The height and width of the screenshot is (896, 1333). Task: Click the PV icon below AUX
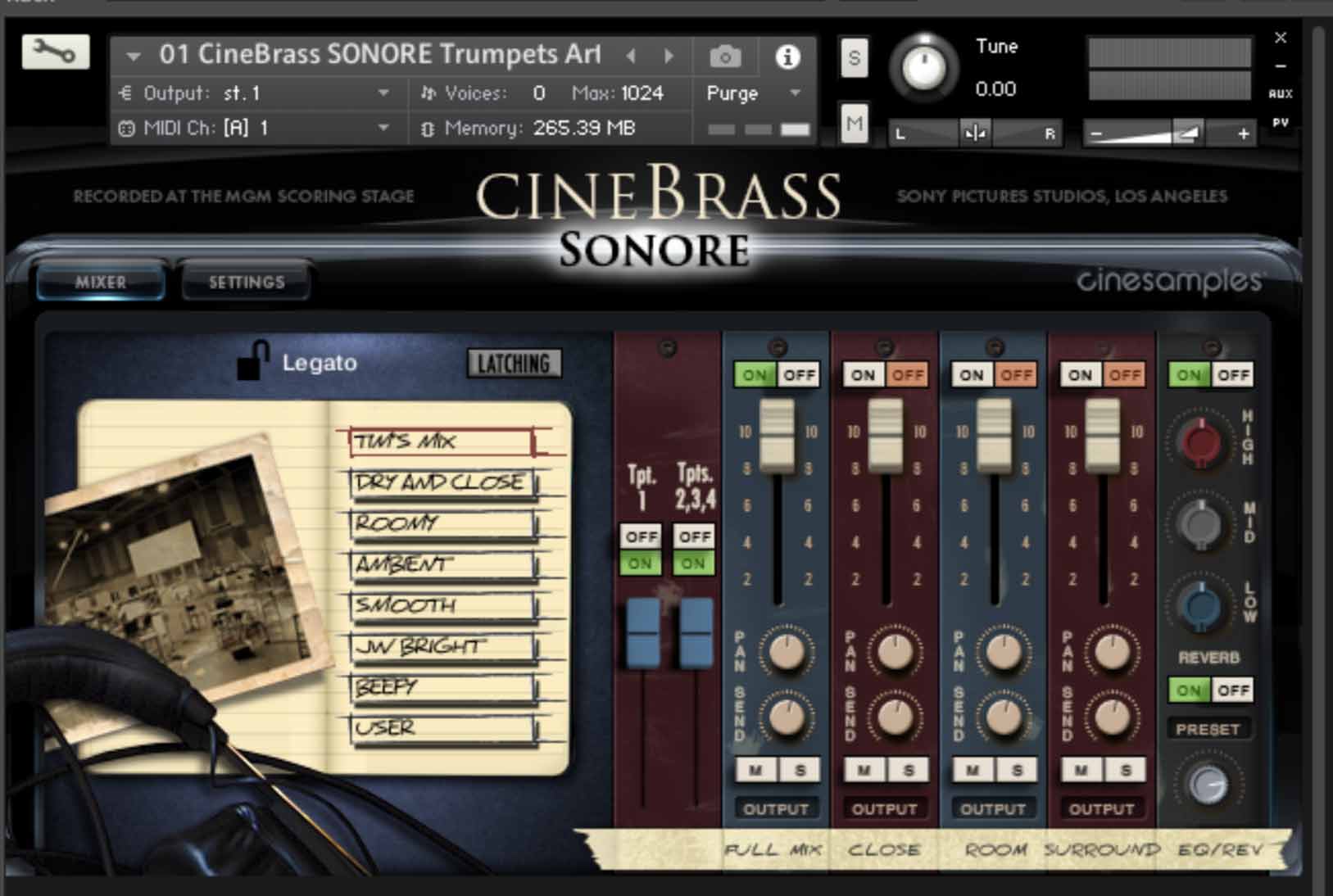point(1279,124)
